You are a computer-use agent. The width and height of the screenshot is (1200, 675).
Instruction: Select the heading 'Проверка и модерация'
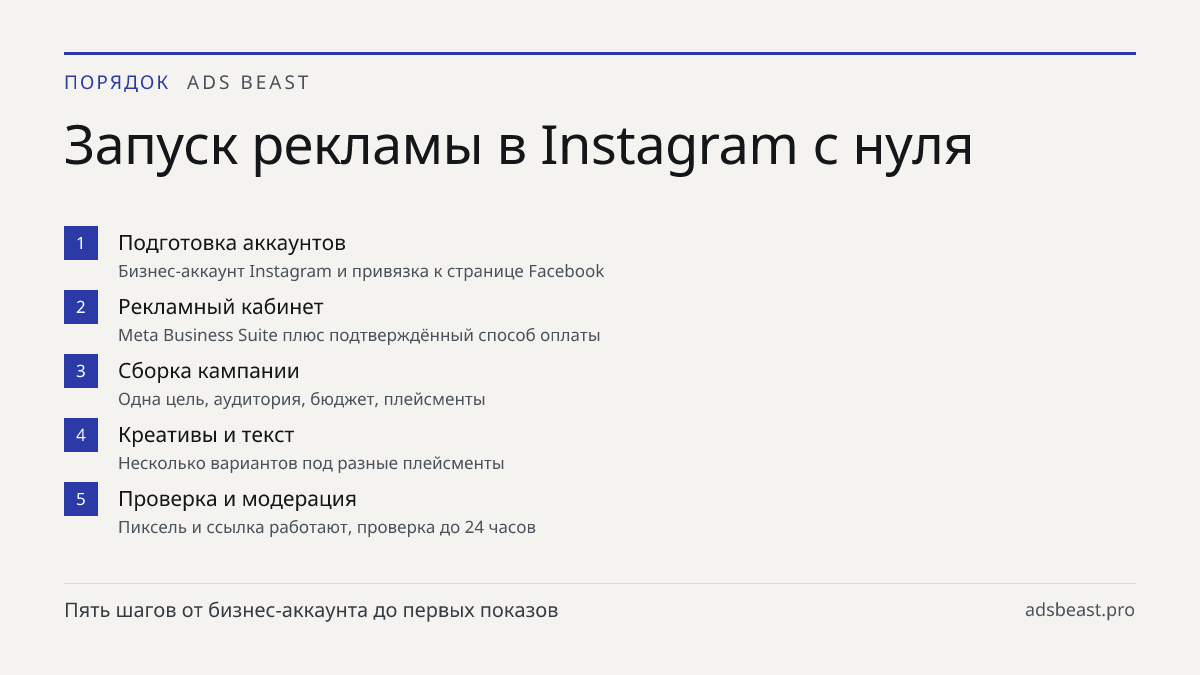237,499
